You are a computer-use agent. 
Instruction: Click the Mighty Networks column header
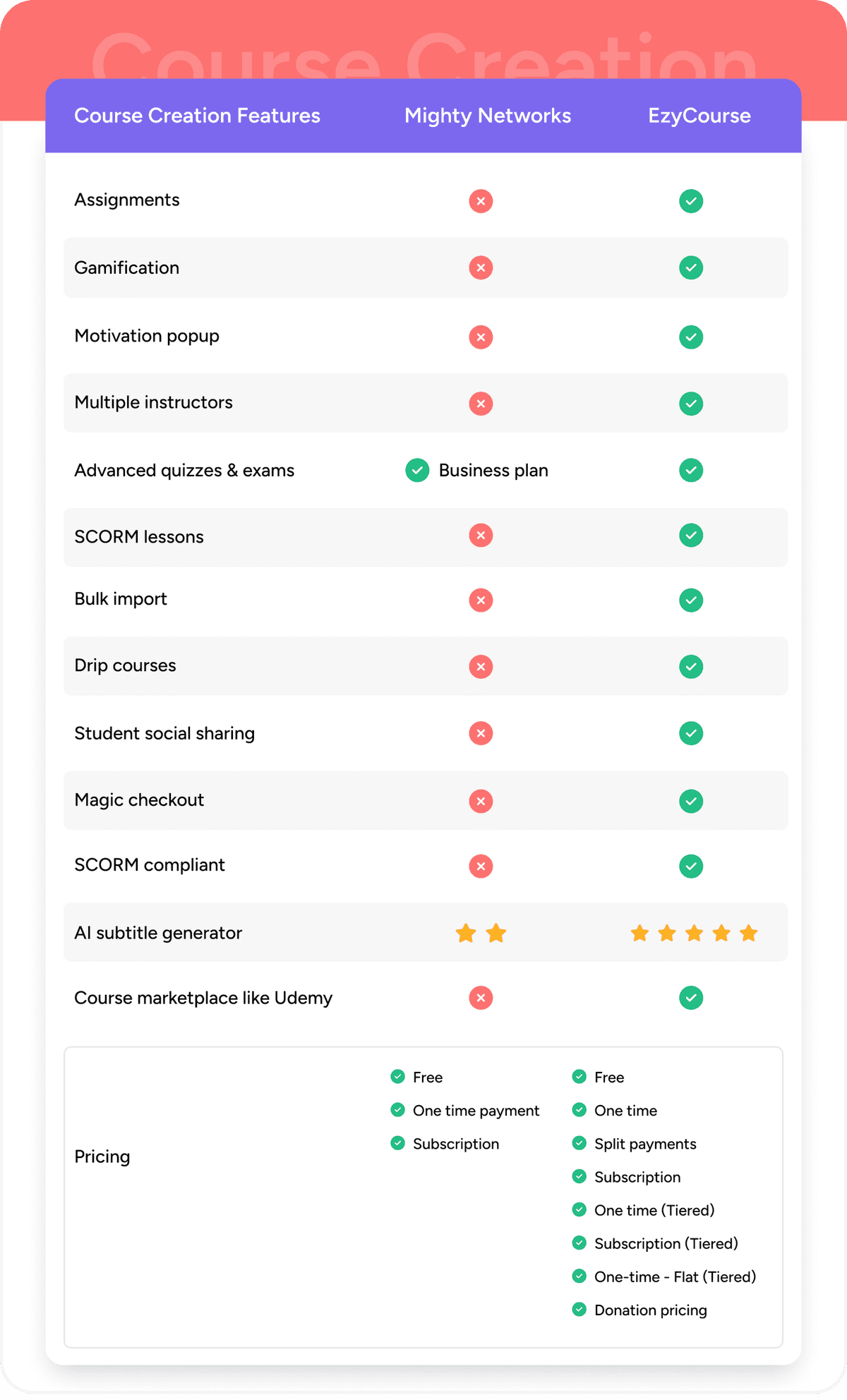click(x=488, y=116)
